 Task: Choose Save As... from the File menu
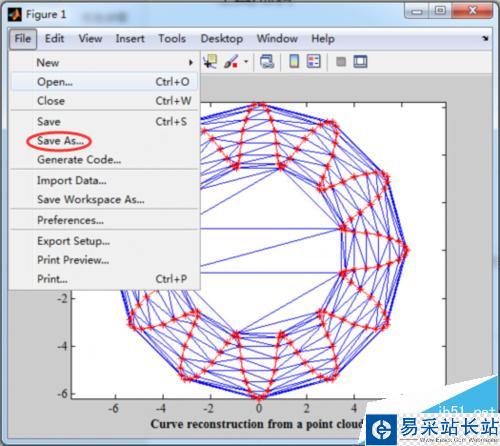click(x=104, y=141)
